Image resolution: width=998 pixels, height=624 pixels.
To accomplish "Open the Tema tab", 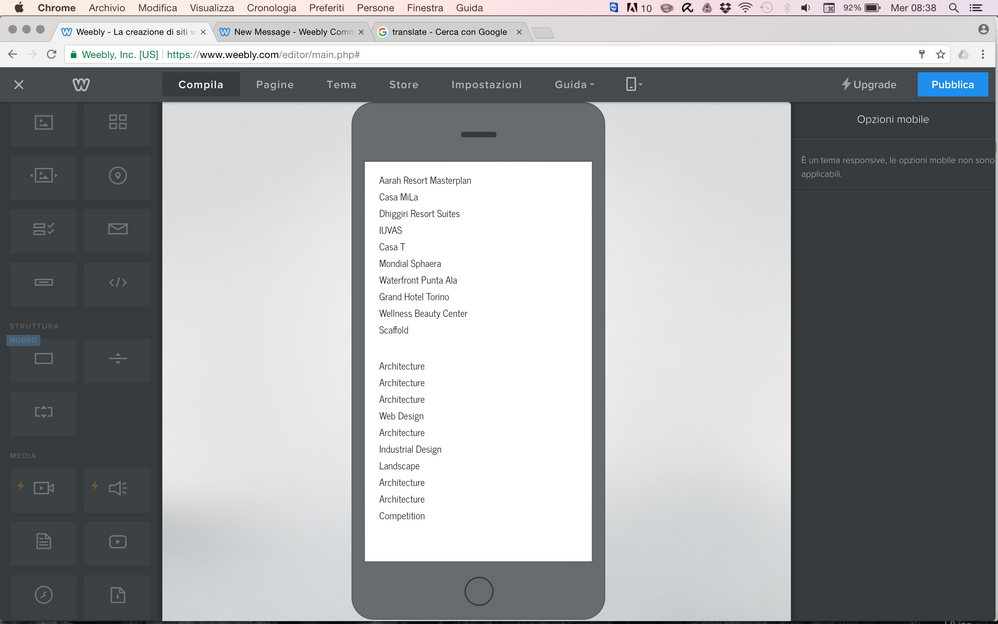I will (x=341, y=85).
